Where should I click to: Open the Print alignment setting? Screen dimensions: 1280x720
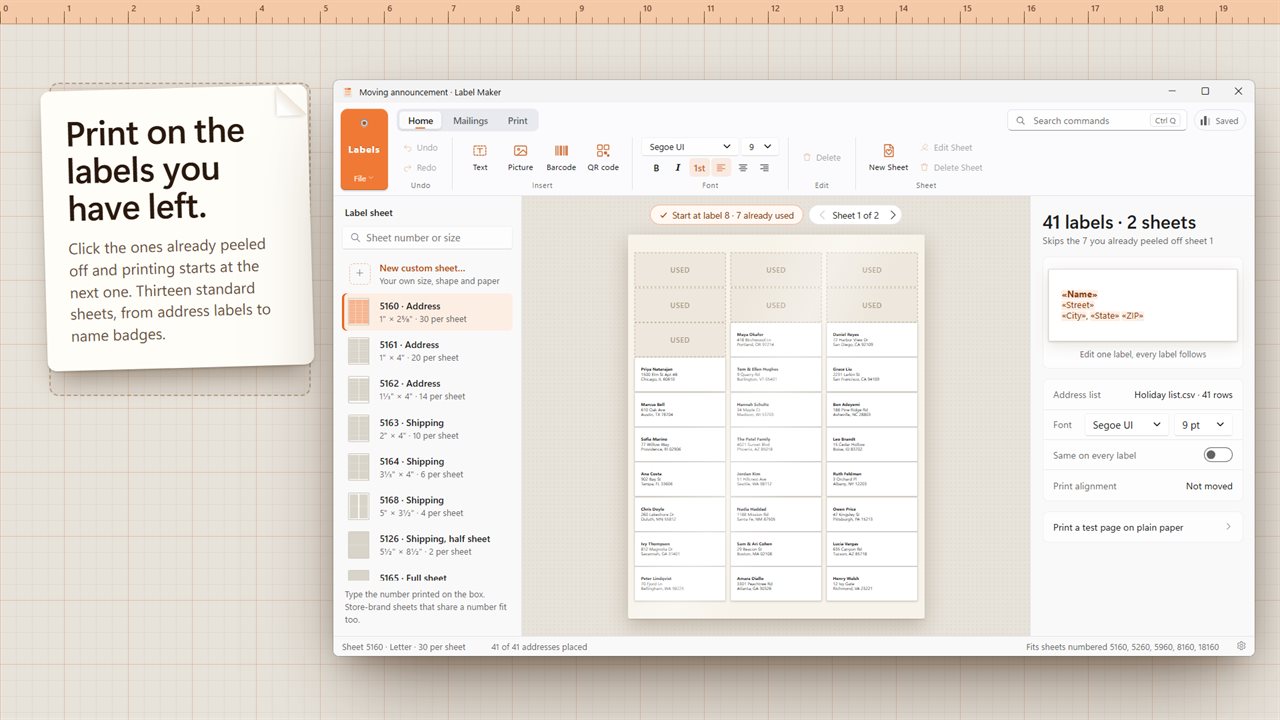point(1142,486)
